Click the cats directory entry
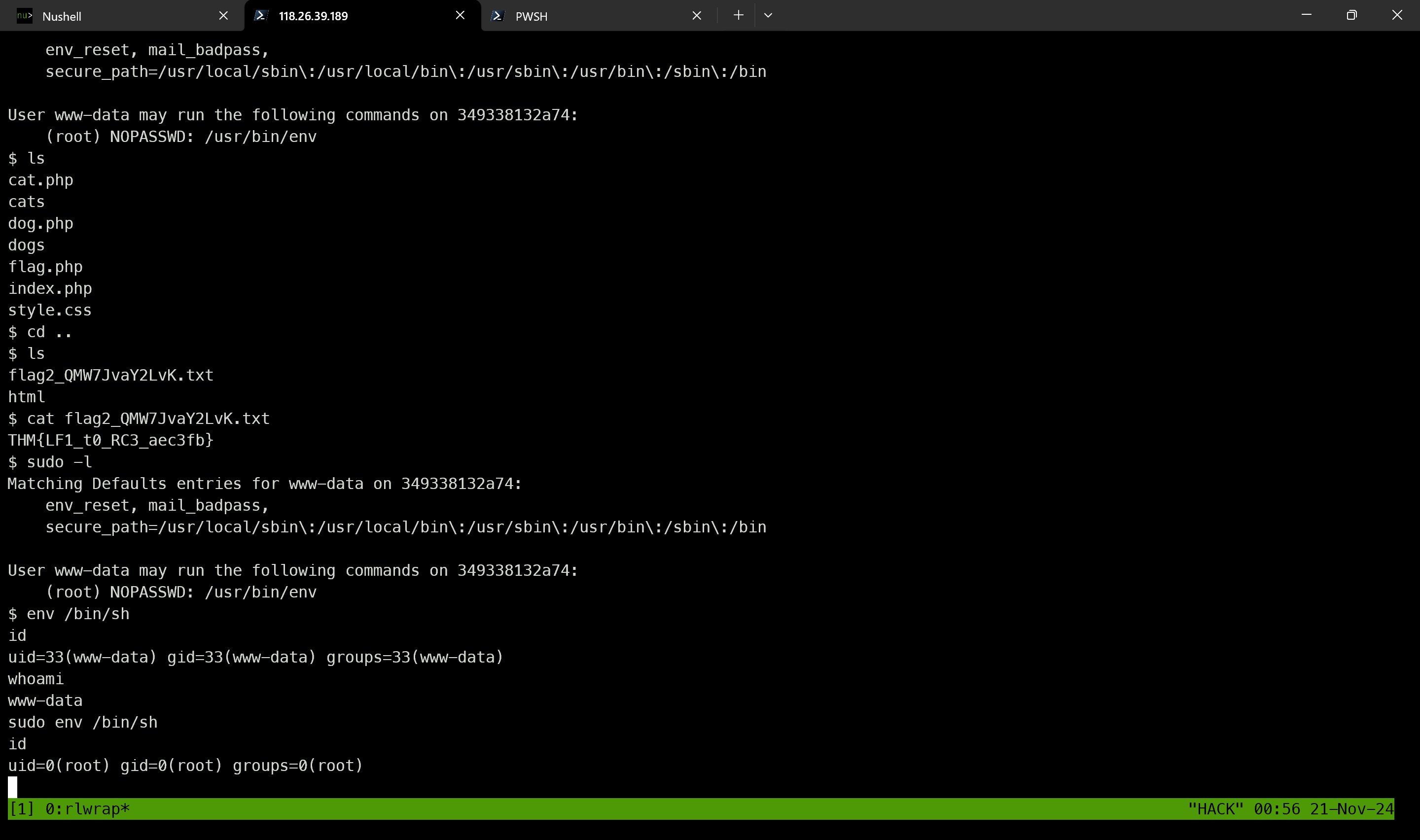This screenshot has height=840, width=1420. click(27, 202)
